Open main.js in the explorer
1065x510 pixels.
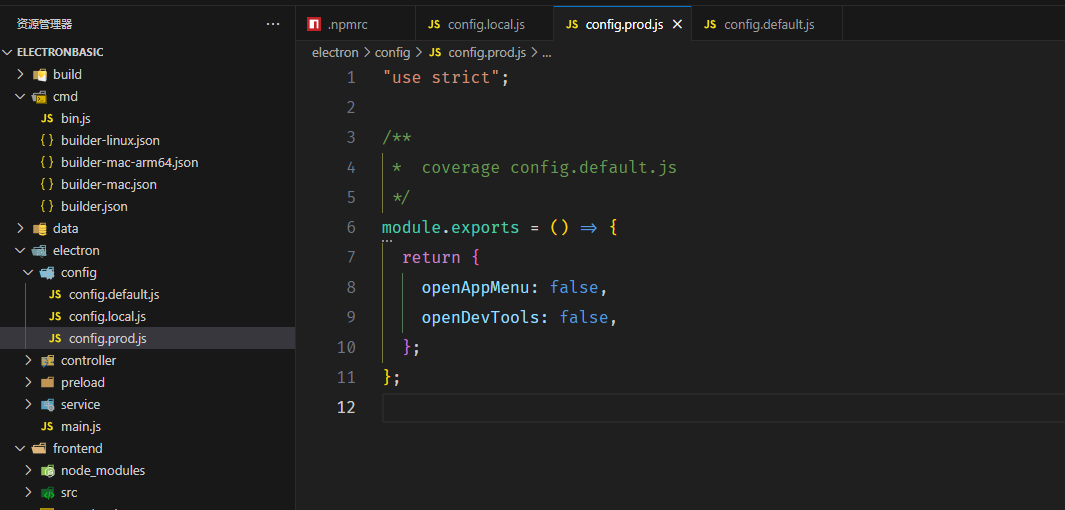tap(81, 426)
